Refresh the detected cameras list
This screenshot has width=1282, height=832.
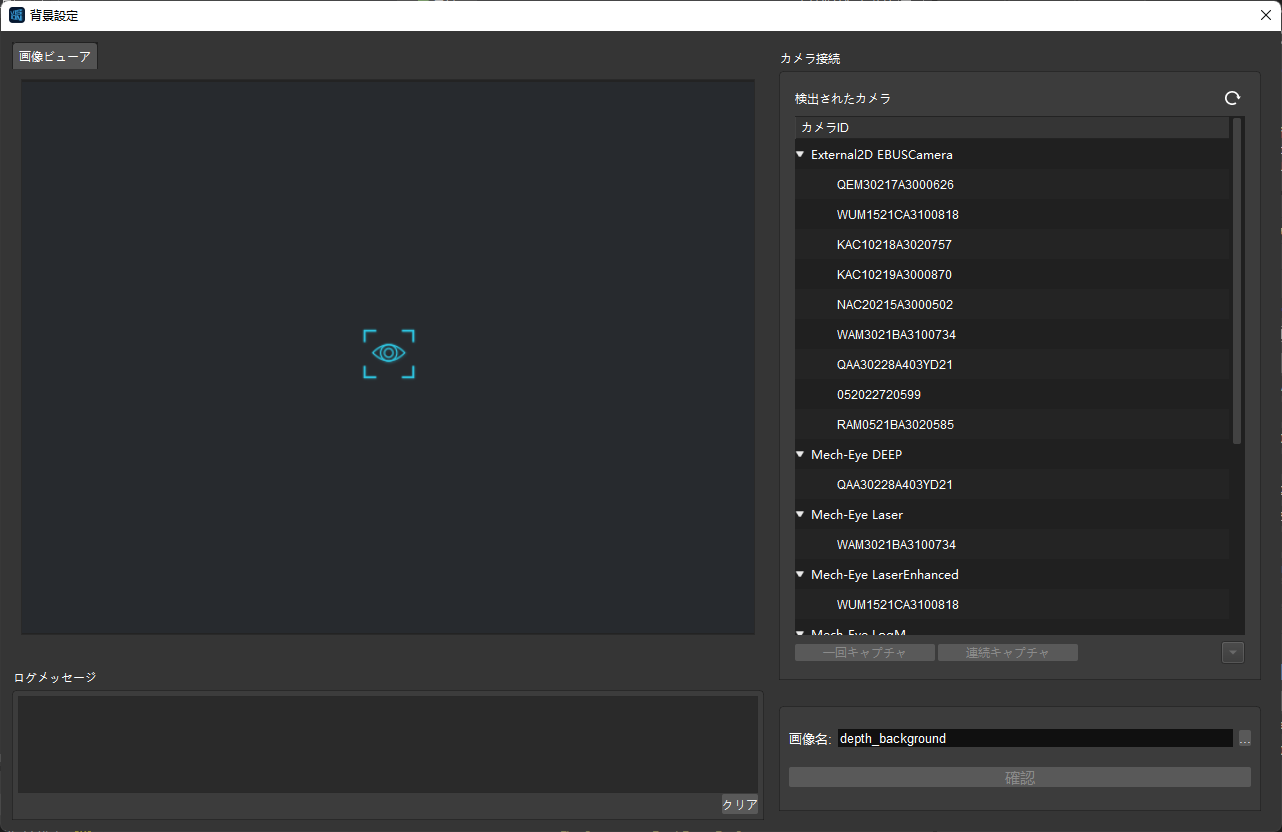pyautogui.click(x=1232, y=98)
